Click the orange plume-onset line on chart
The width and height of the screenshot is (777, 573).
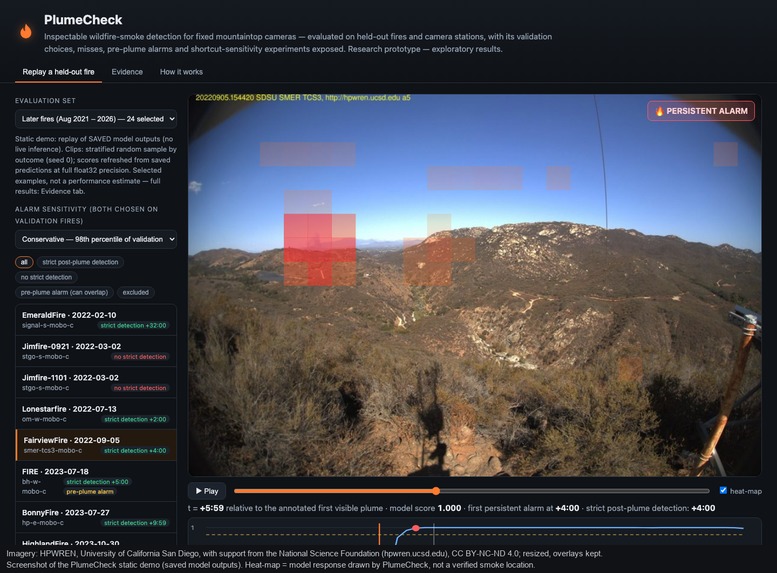(x=379, y=534)
